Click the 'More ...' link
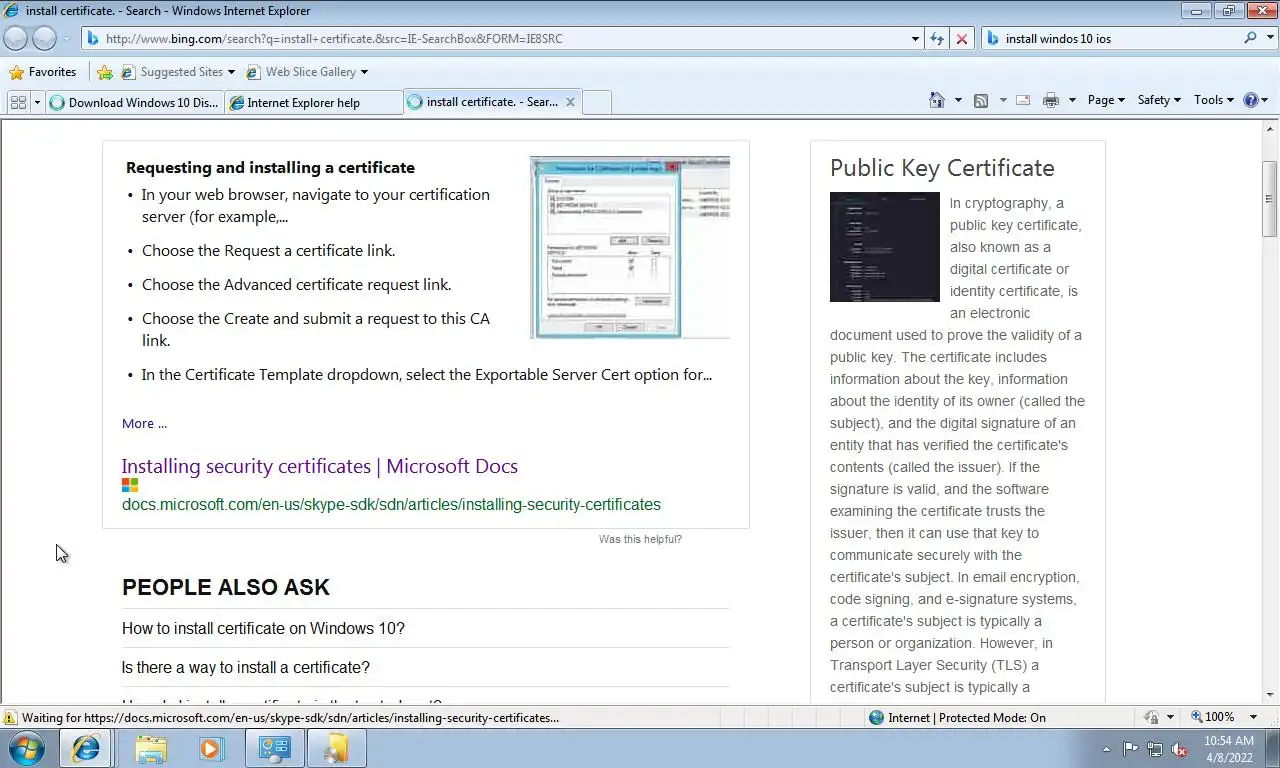Screen dimensions: 1280x768 click(x=144, y=423)
